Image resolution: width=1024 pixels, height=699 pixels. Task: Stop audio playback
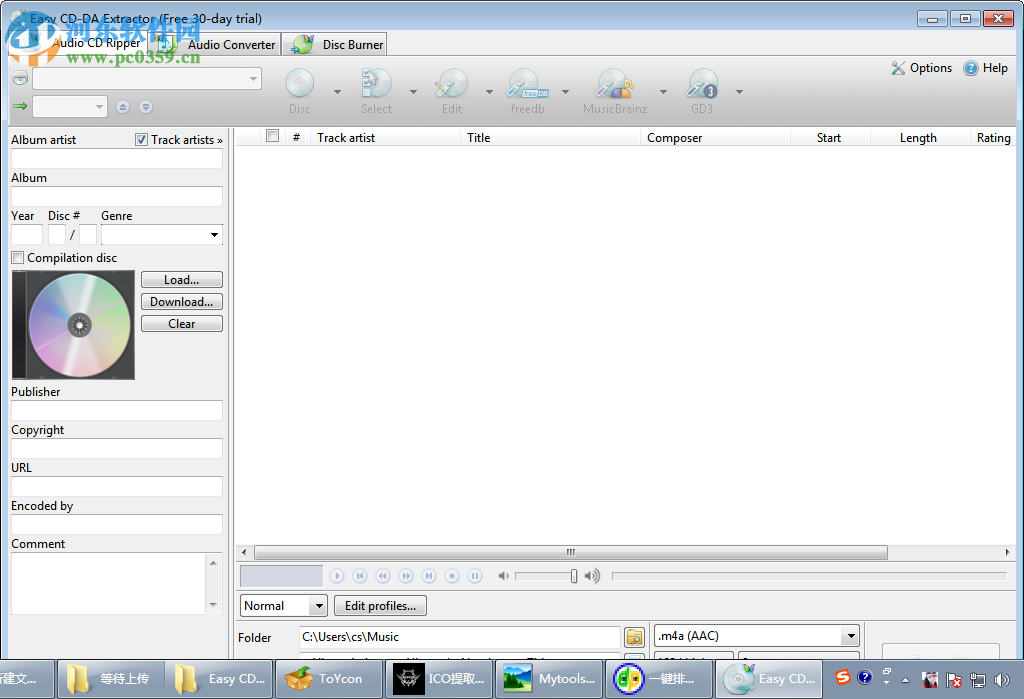pyautogui.click(x=452, y=576)
